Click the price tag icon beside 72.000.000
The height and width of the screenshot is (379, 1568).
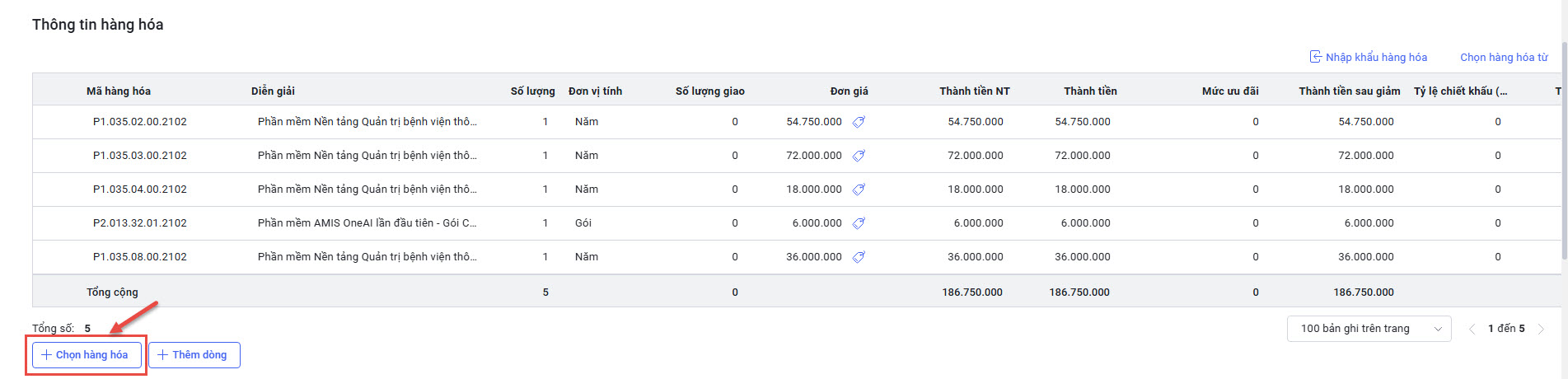[x=859, y=156]
